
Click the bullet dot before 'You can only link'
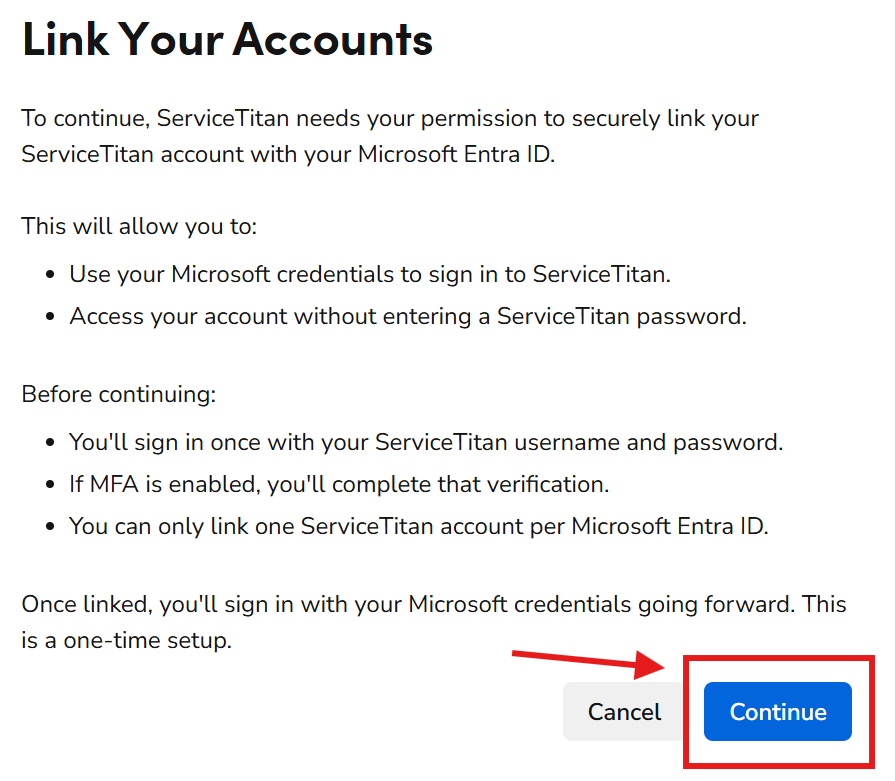(x=50, y=527)
